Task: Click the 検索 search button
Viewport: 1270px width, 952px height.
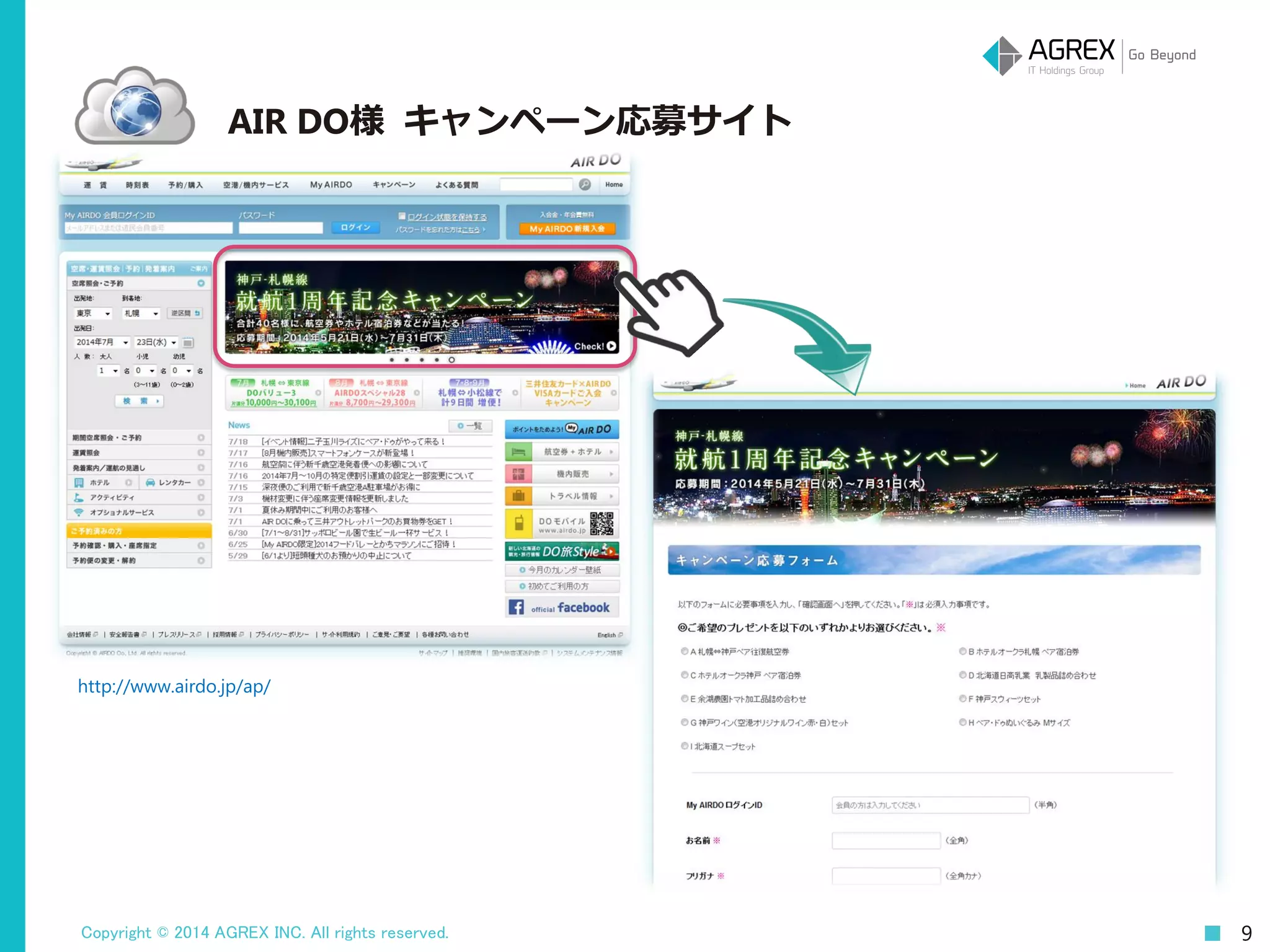Action: pos(139,401)
